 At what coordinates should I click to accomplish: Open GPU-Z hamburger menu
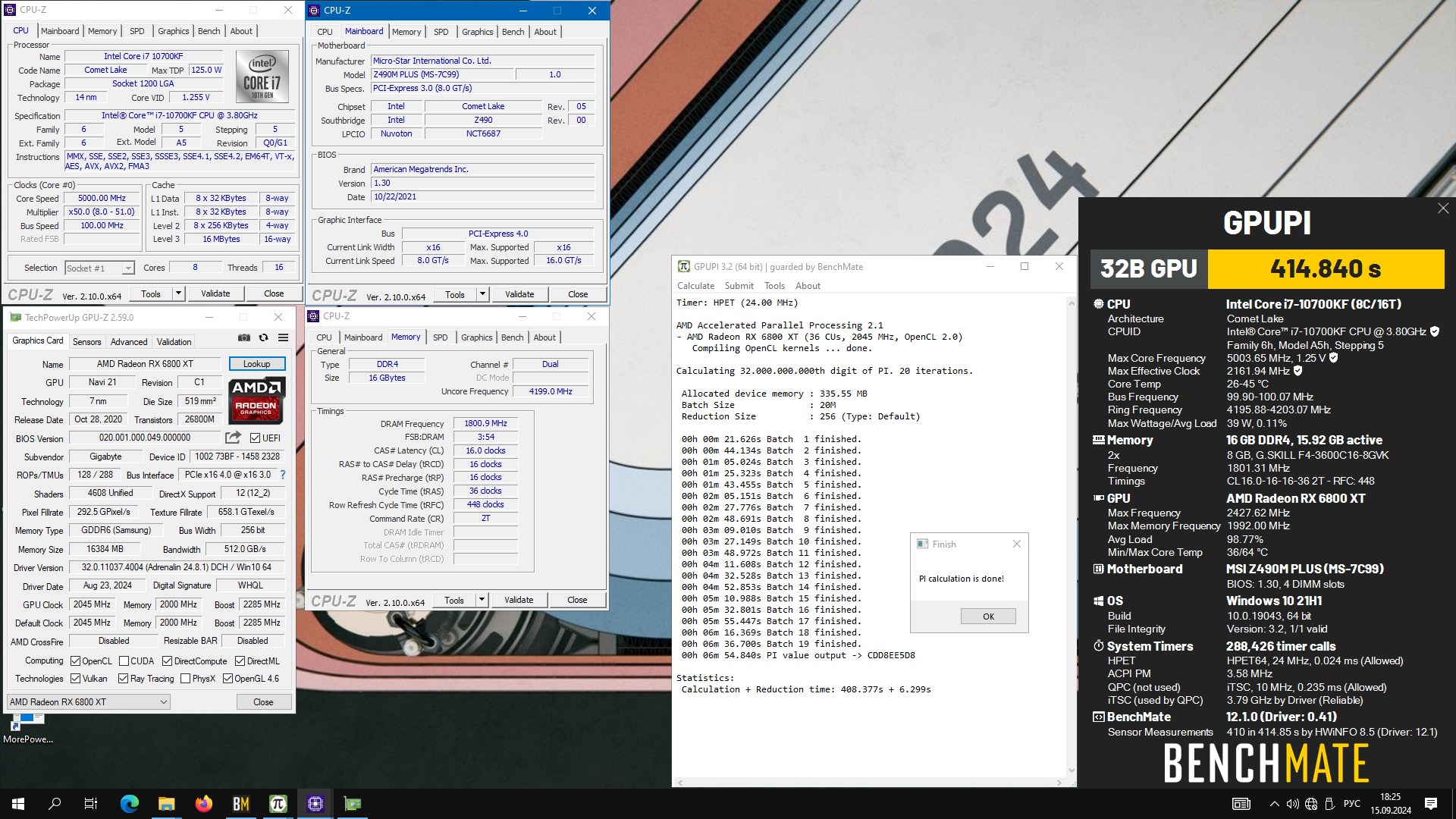click(x=283, y=338)
